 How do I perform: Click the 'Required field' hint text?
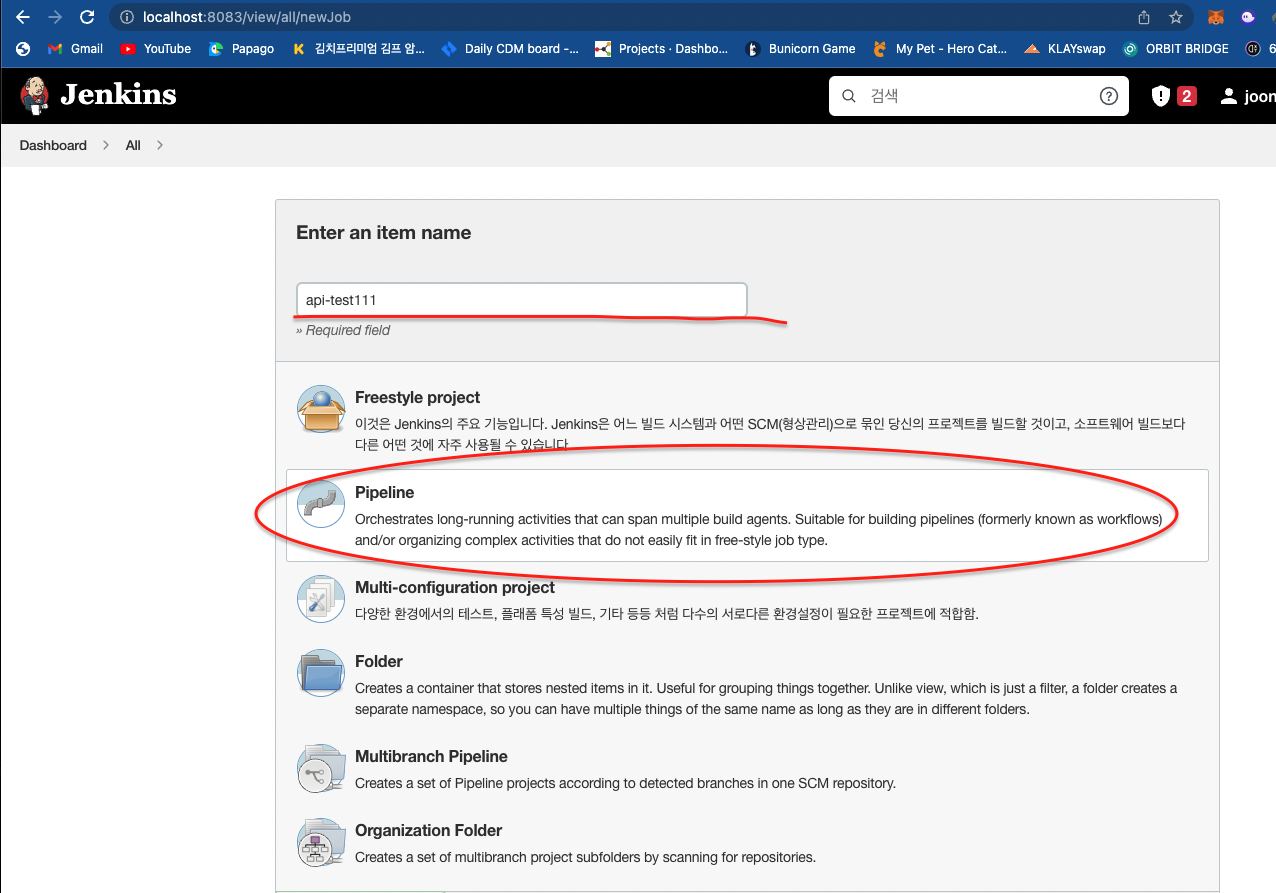pyautogui.click(x=343, y=330)
